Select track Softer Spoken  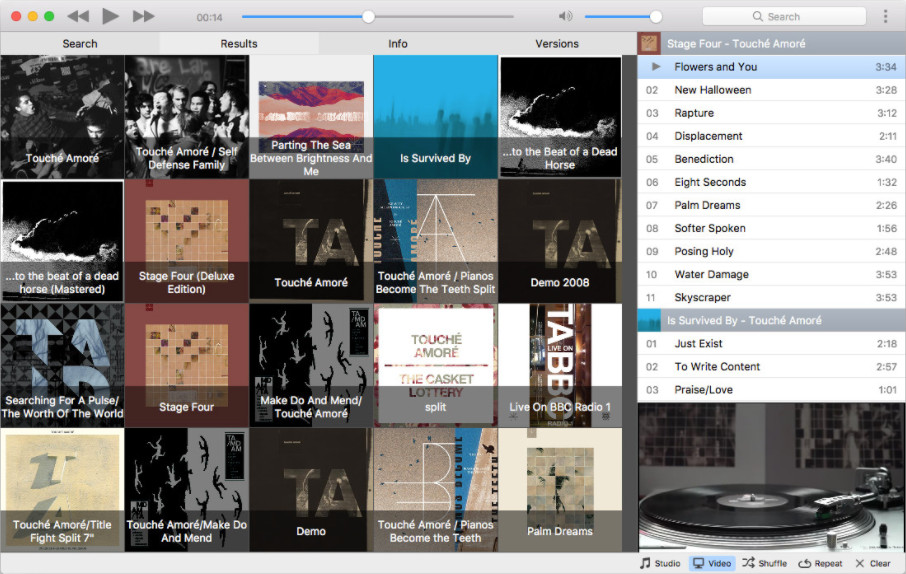click(x=771, y=228)
